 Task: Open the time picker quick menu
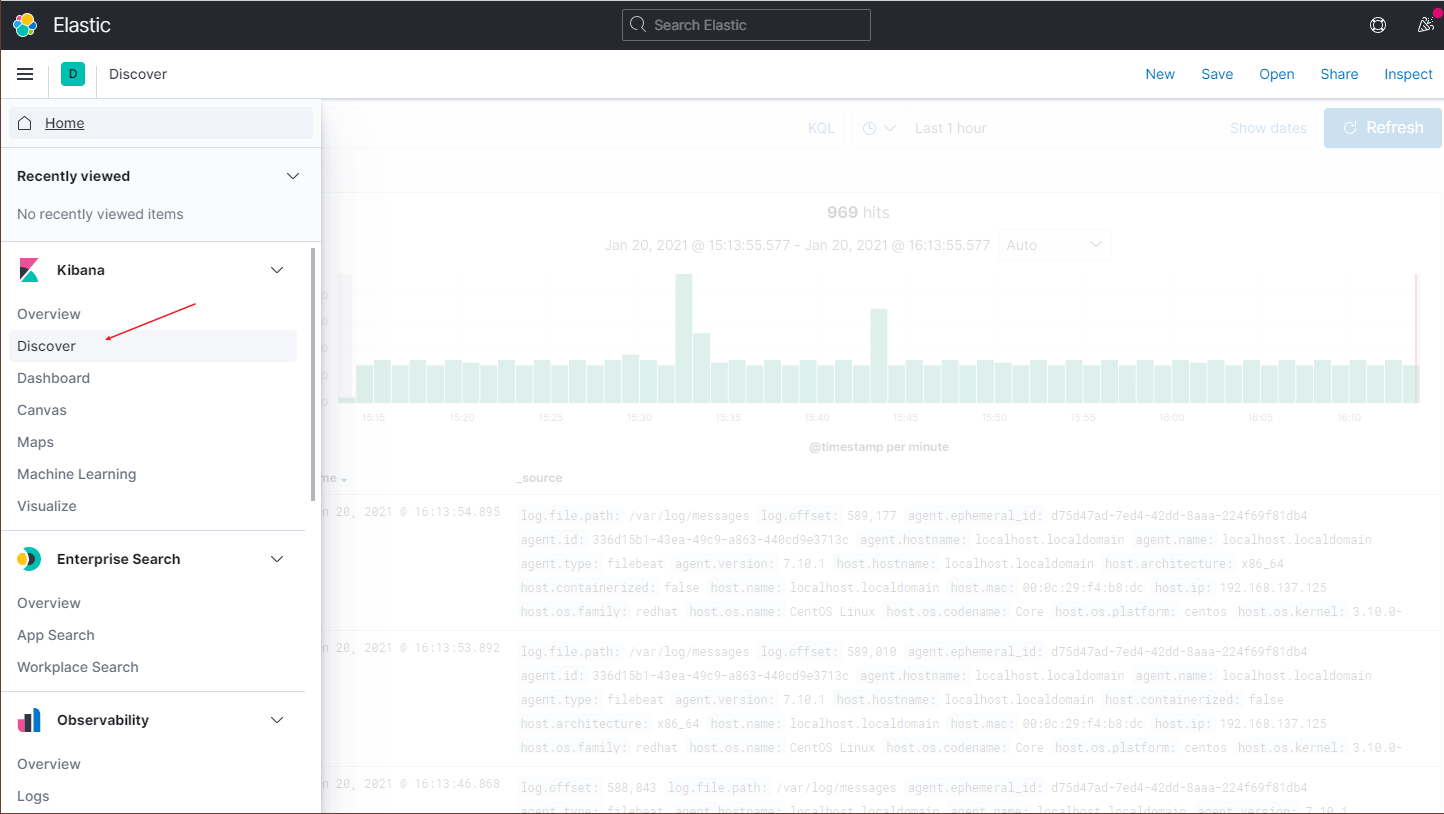pyautogui.click(x=878, y=128)
